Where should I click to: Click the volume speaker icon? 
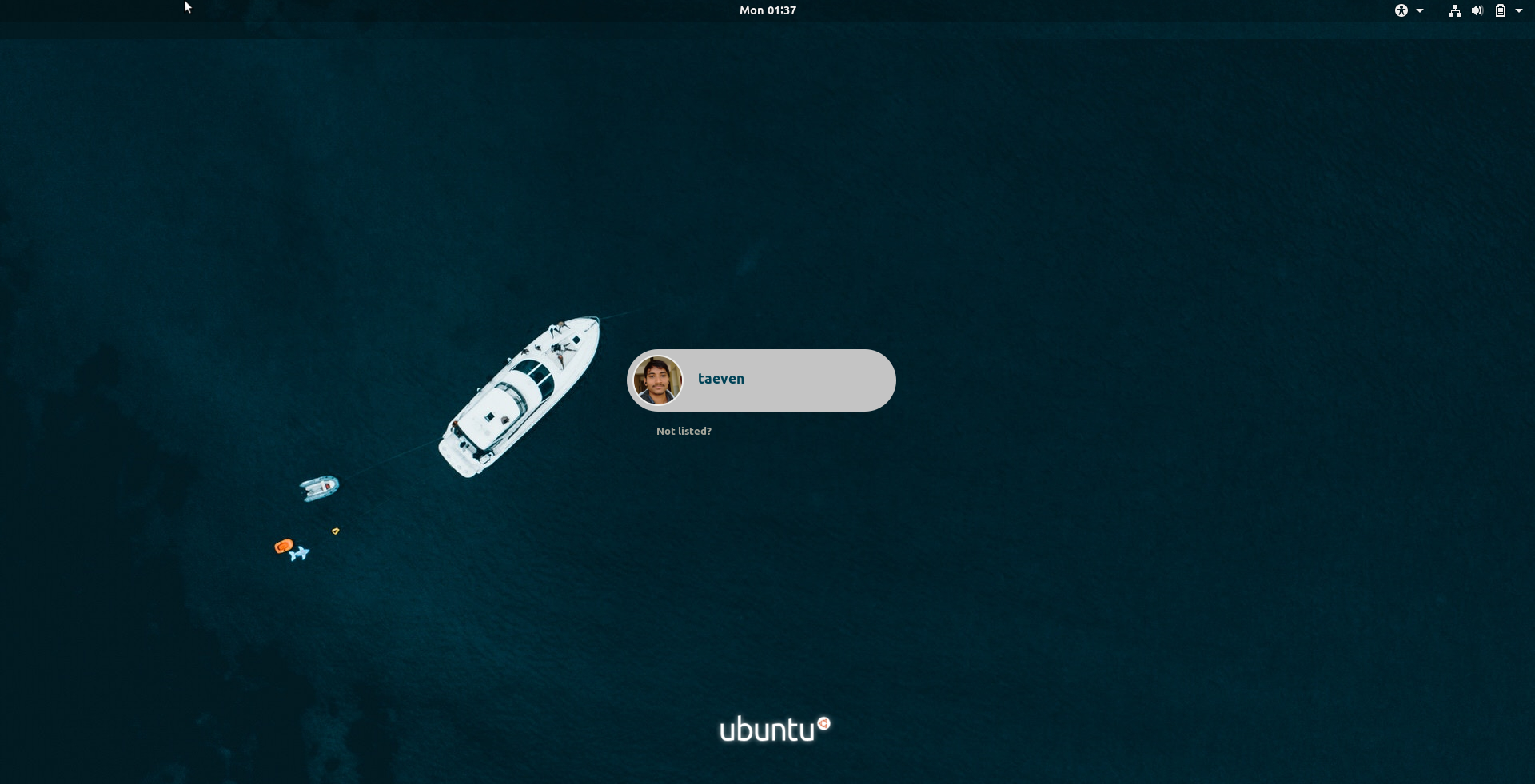(x=1477, y=10)
